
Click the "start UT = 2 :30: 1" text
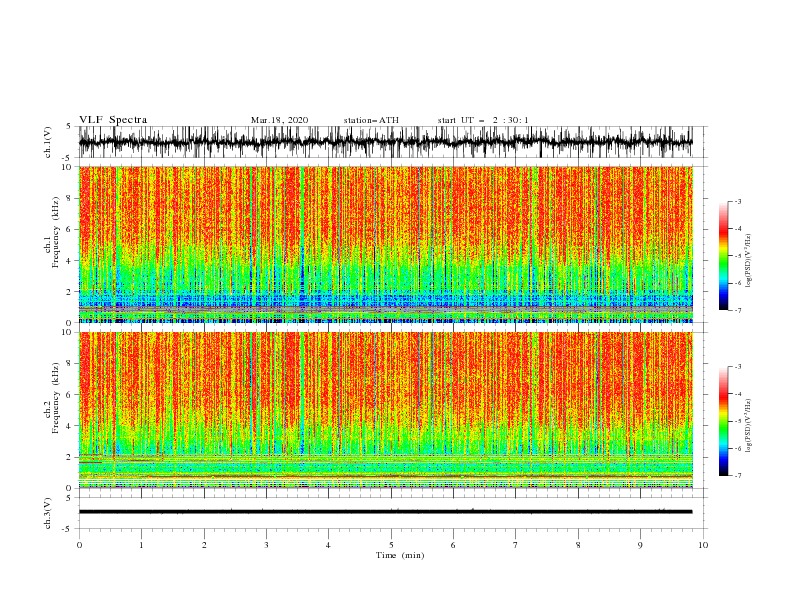(x=483, y=120)
